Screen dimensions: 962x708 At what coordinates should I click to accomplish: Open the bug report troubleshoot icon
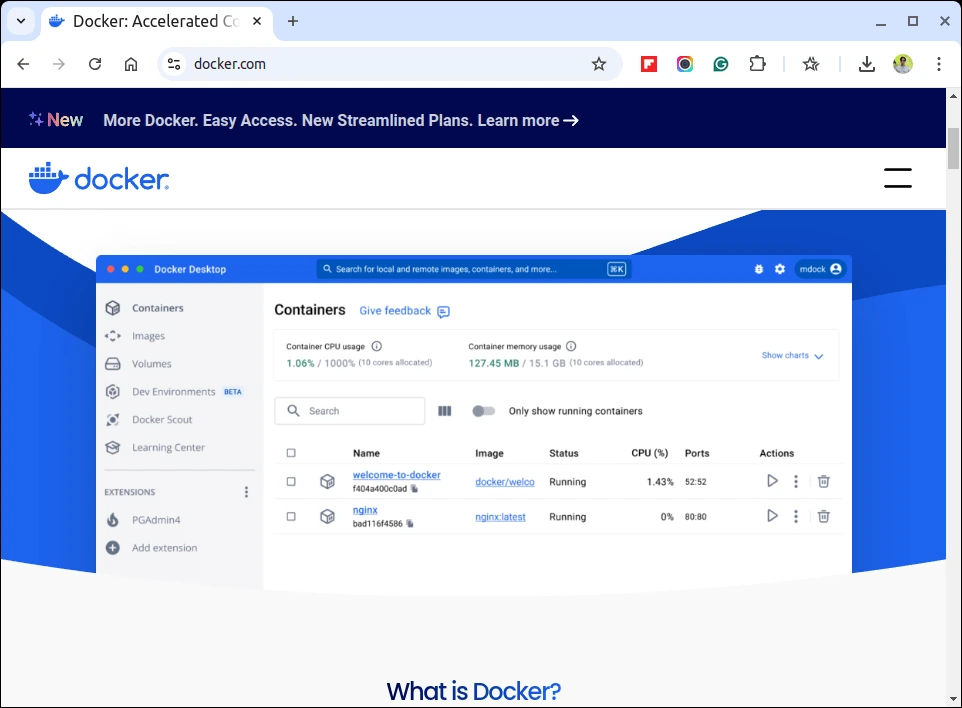click(759, 269)
